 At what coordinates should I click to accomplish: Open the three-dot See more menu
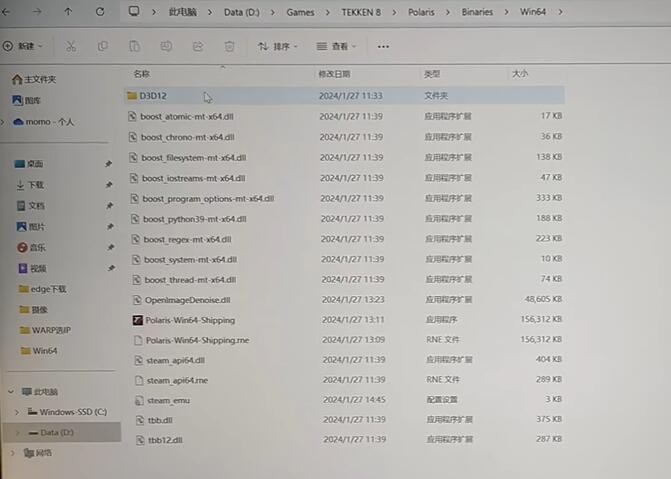coord(383,46)
